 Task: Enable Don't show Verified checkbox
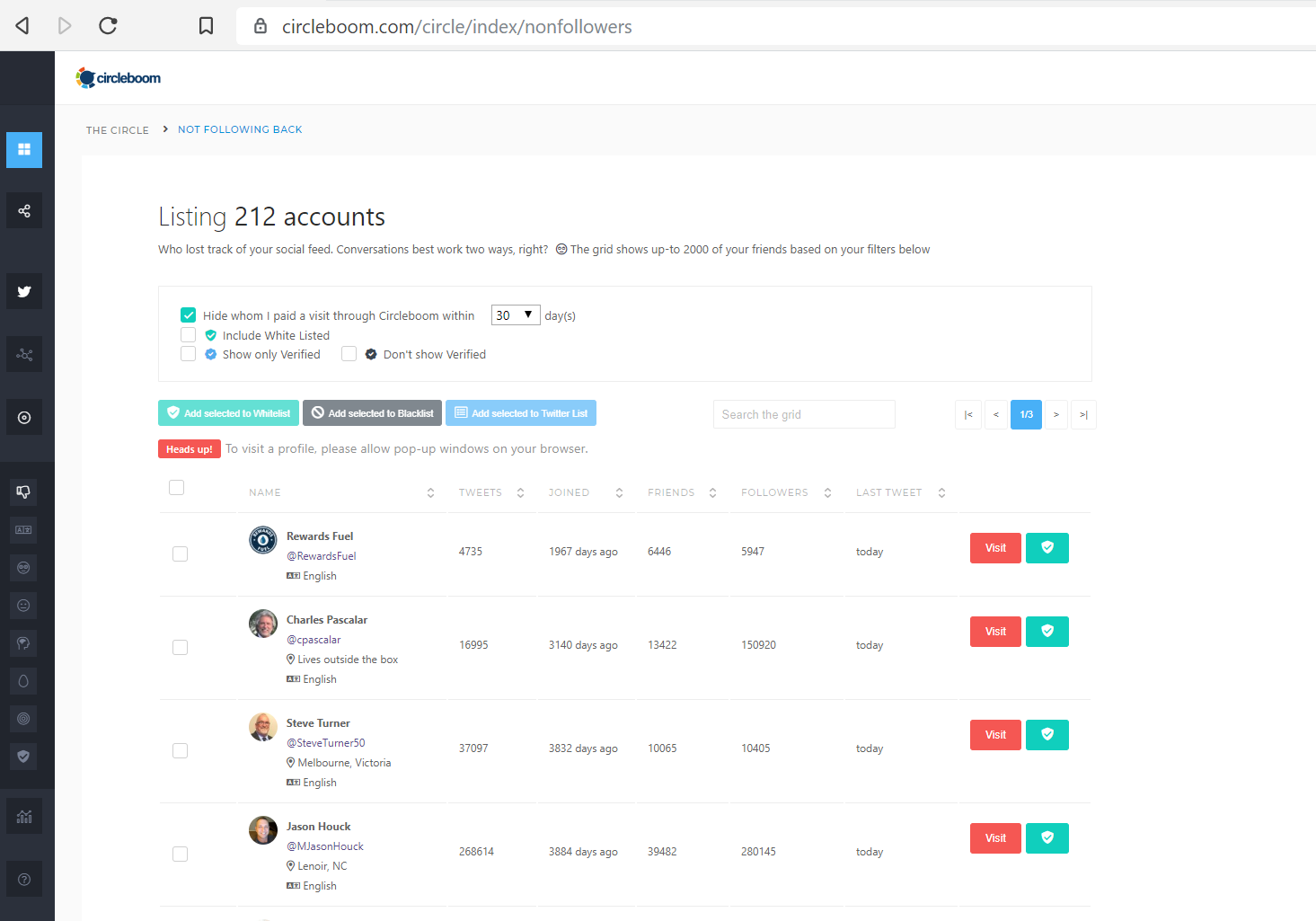[349, 354]
